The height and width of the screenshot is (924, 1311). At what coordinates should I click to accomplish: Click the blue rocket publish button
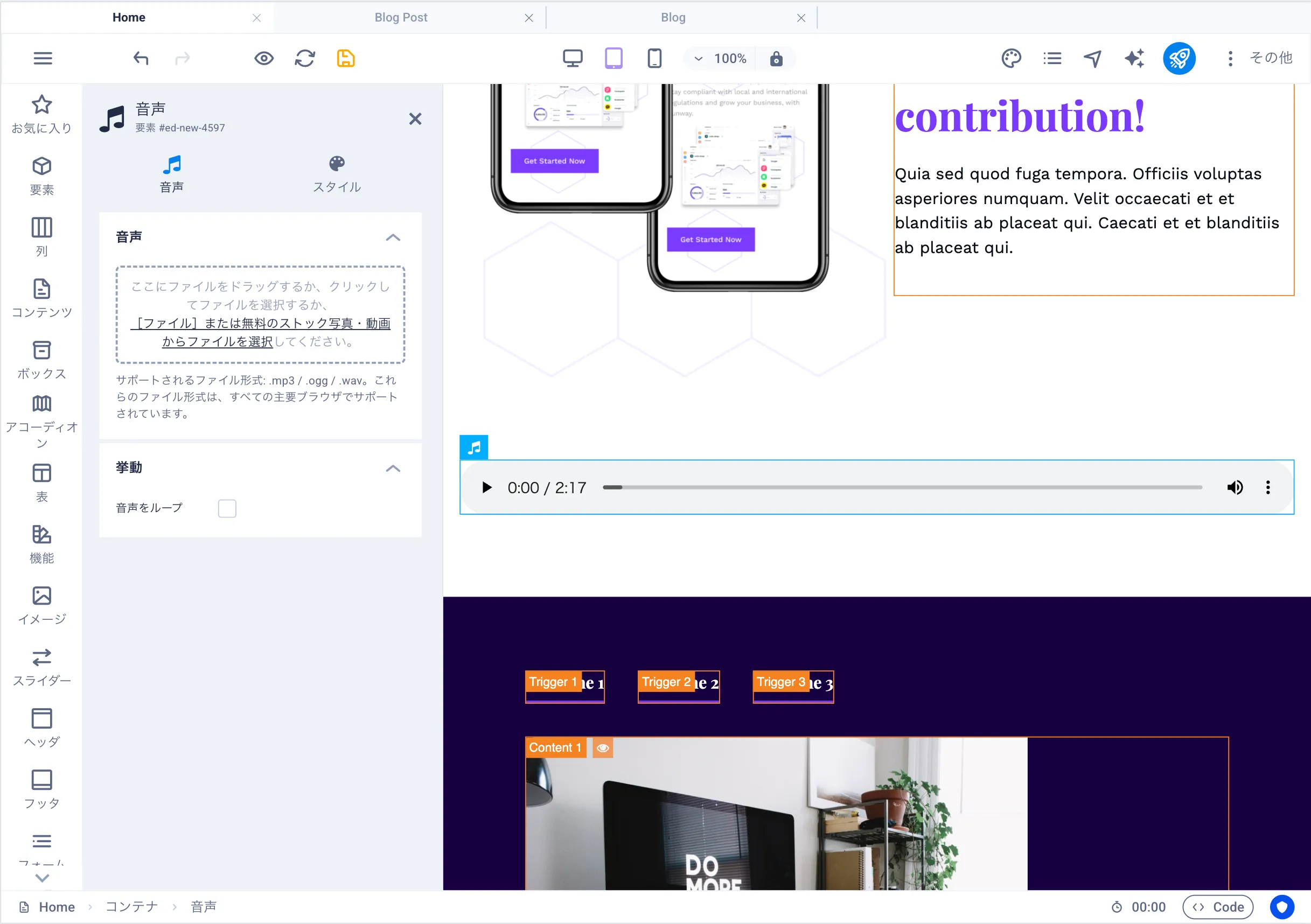(1179, 58)
